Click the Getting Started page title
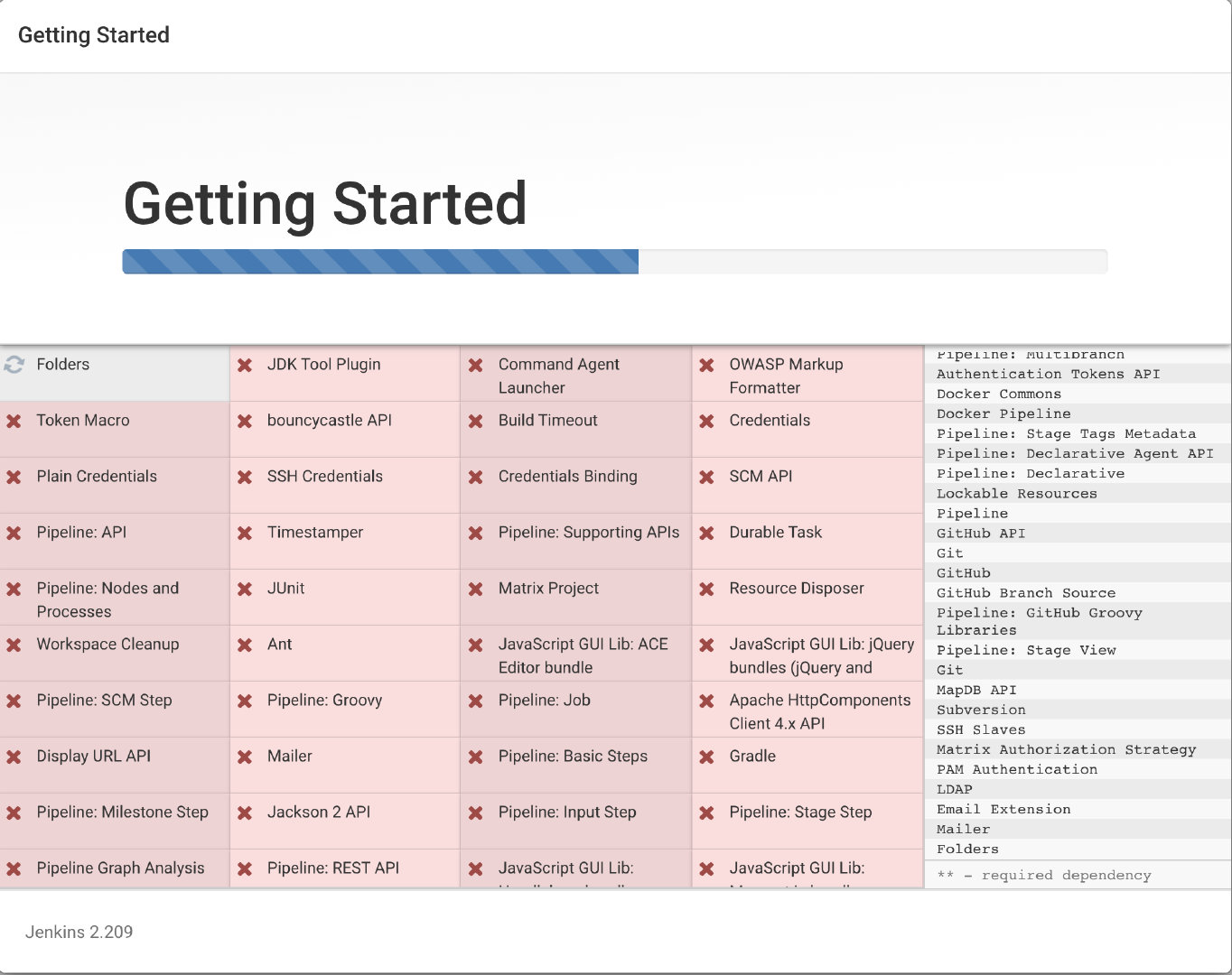Viewport: 1232px width, 975px height. pos(325,203)
